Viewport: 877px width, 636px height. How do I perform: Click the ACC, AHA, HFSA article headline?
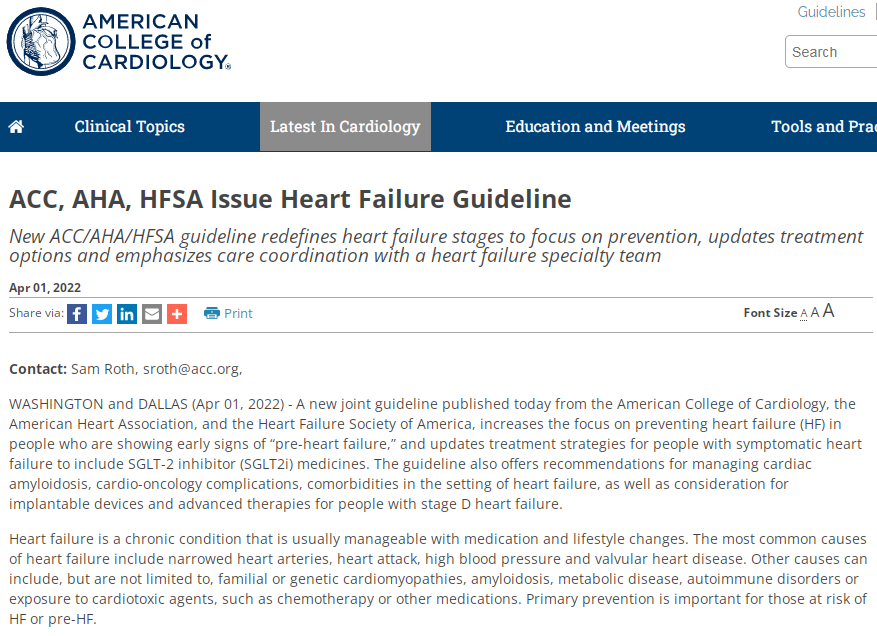pyautogui.click(x=290, y=199)
